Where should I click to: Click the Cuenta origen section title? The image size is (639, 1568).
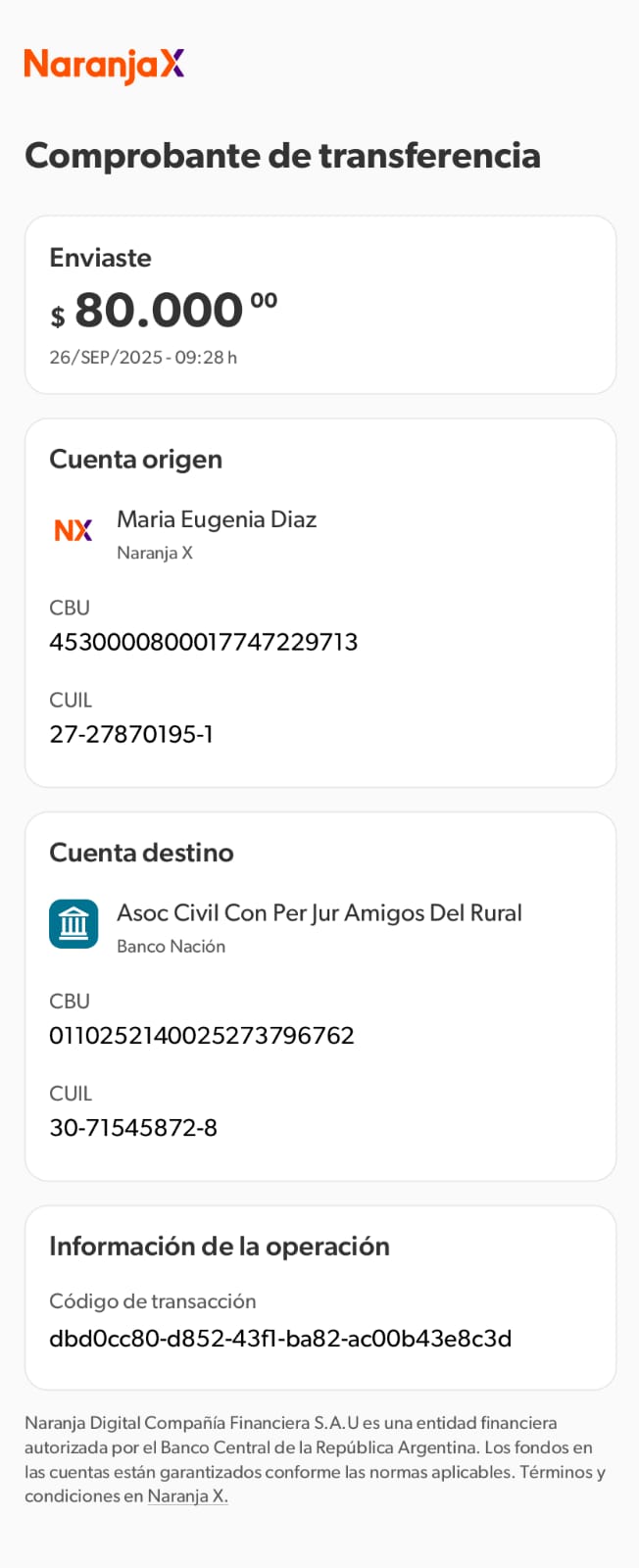click(x=135, y=460)
